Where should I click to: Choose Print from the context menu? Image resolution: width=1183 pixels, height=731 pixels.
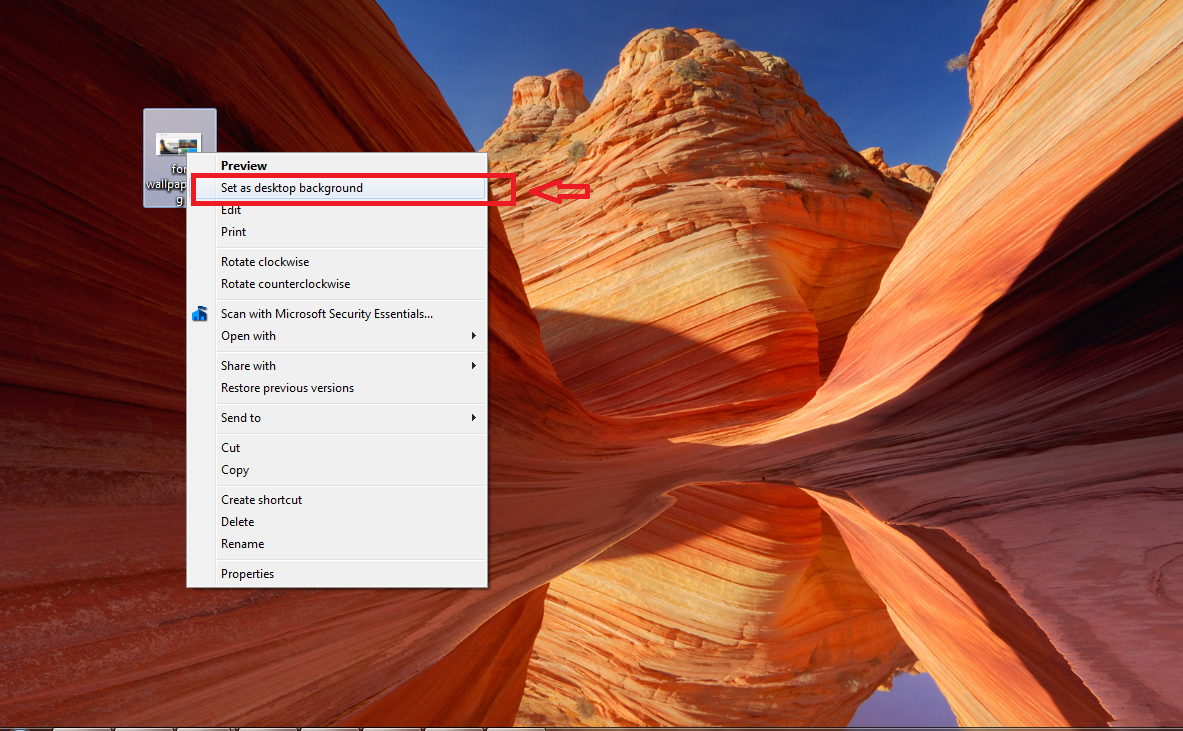(x=233, y=232)
